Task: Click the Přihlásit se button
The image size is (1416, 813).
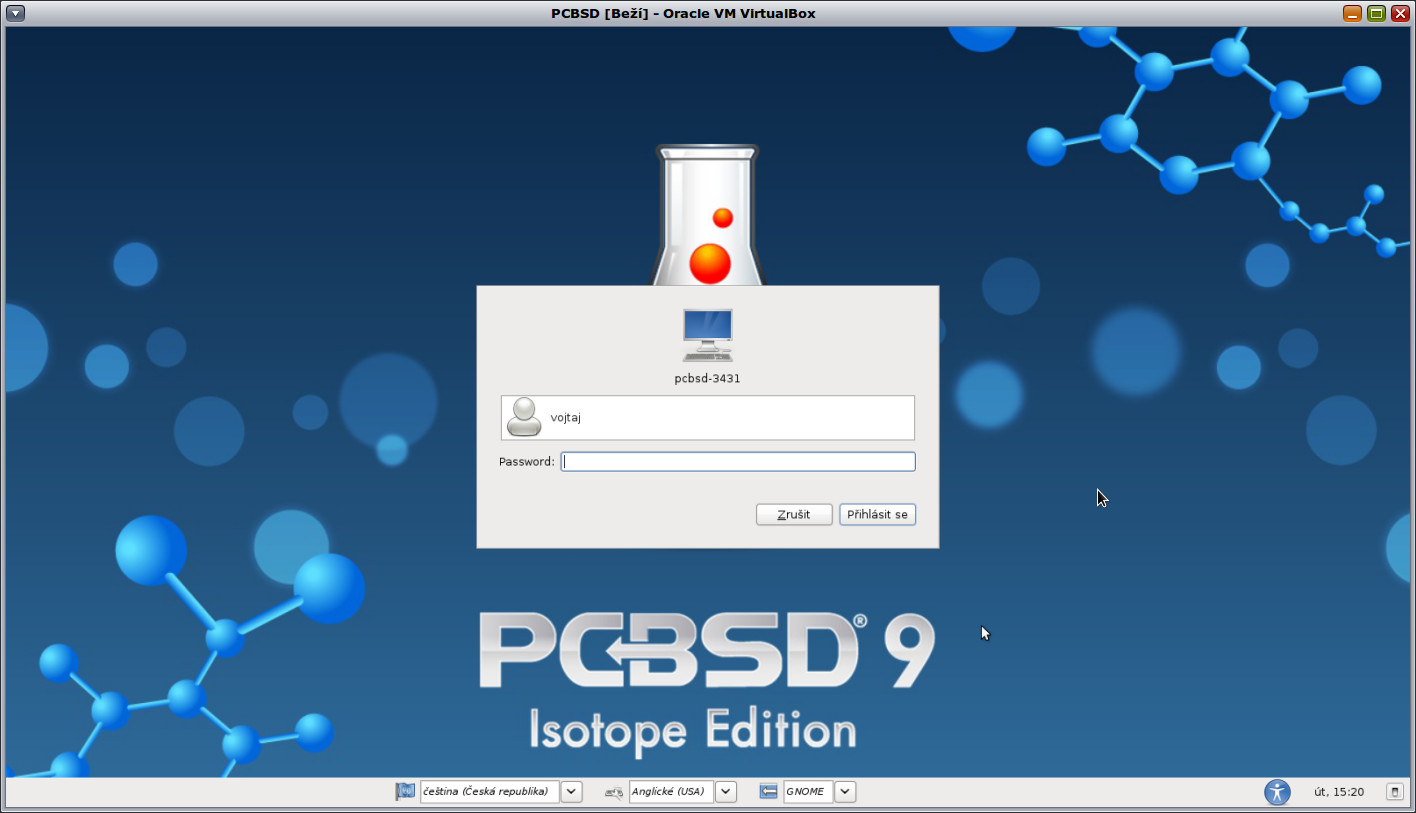Action: (x=877, y=514)
